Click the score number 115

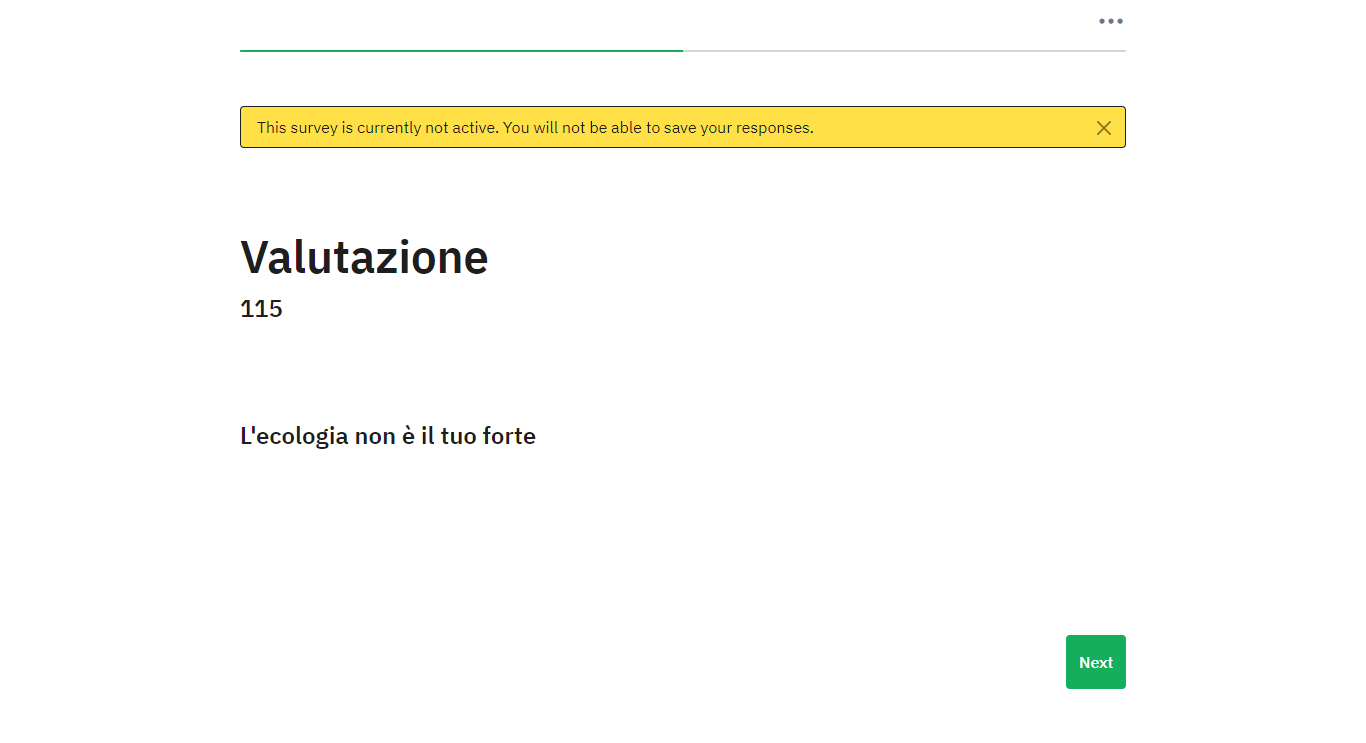tap(261, 309)
